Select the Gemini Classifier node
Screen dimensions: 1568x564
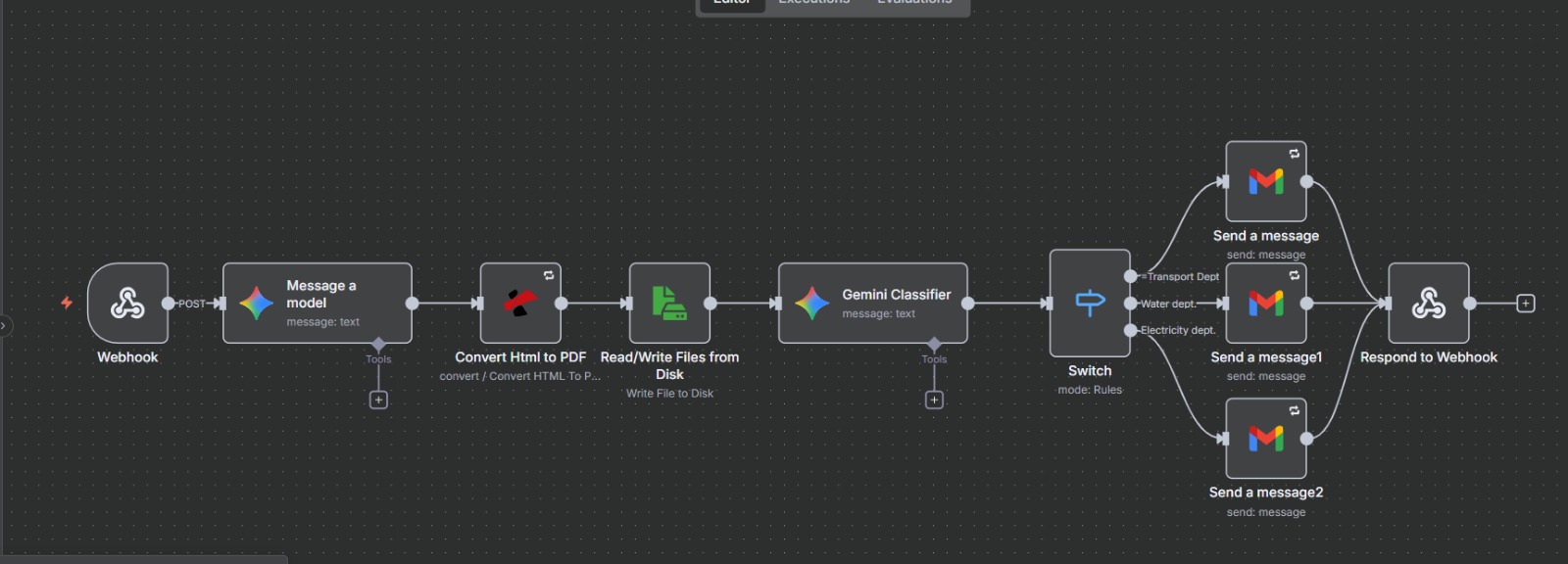coord(872,303)
